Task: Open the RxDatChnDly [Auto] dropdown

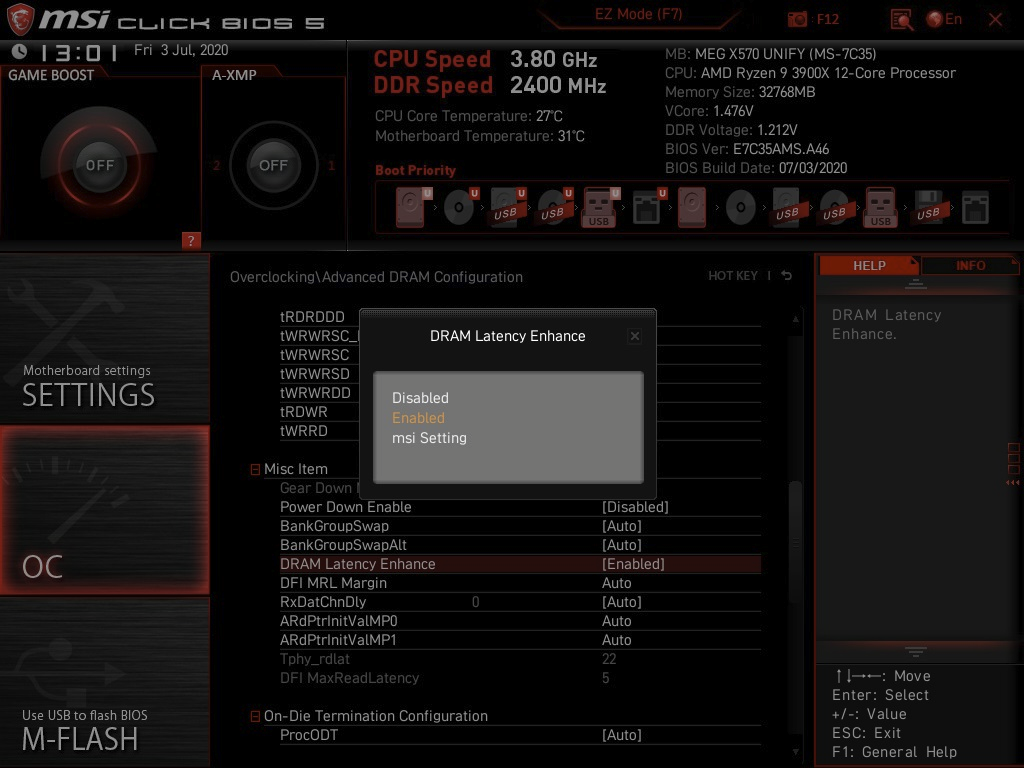Action: point(622,602)
